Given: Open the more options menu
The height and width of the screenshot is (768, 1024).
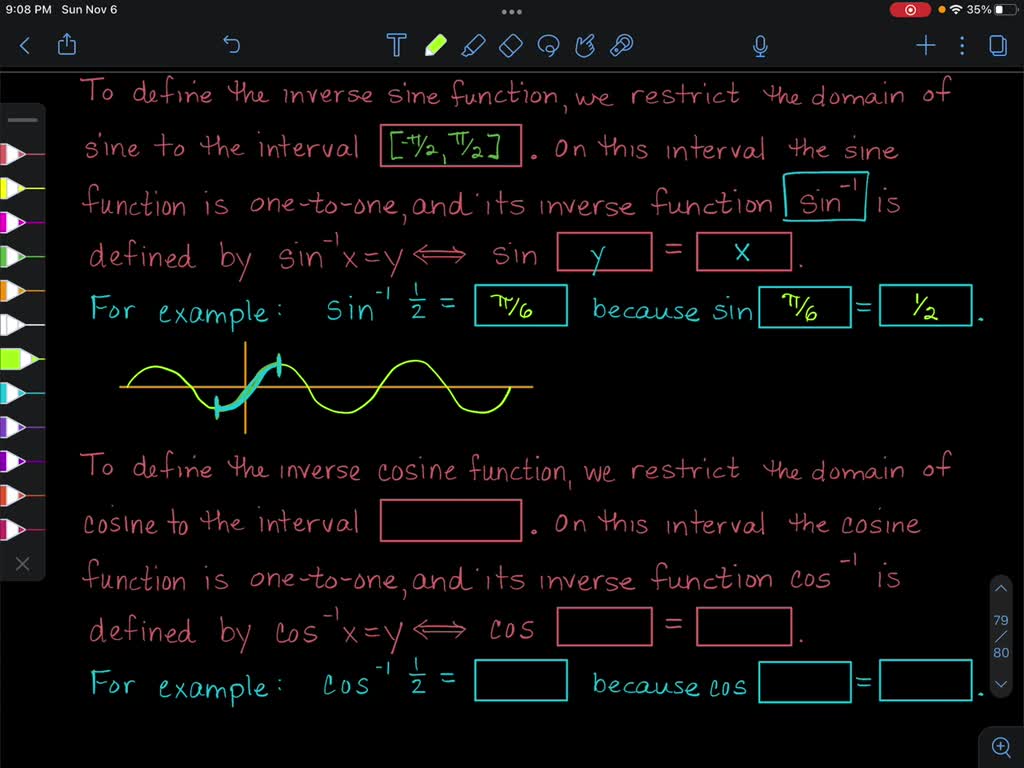Looking at the screenshot, I should 962,45.
